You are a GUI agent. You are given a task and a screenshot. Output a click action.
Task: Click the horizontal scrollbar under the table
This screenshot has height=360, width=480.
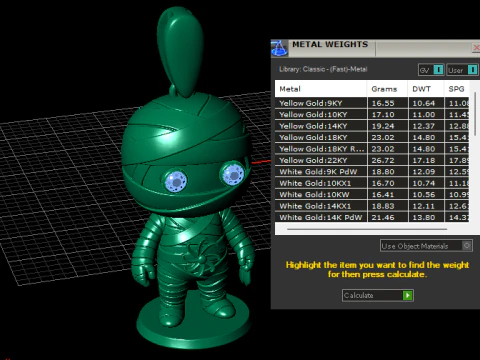367,229
